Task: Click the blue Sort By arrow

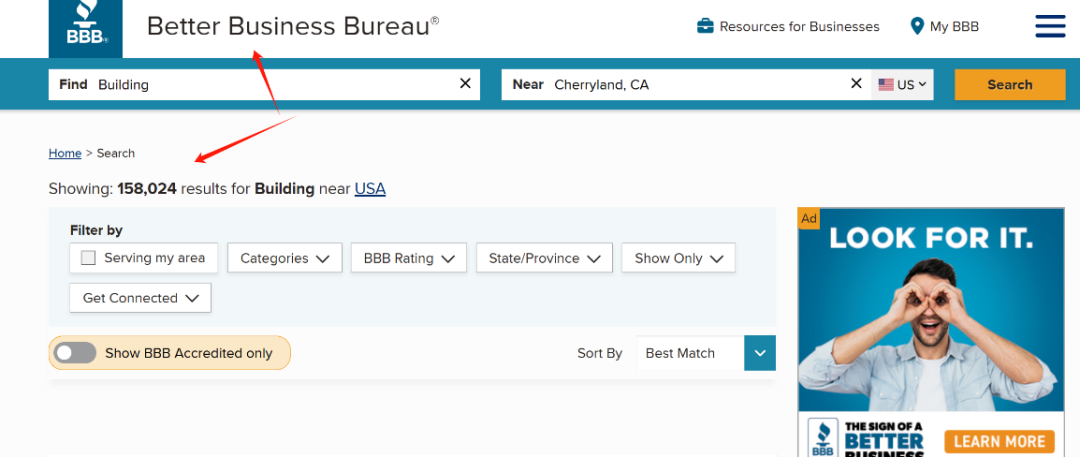Action: click(x=760, y=353)
